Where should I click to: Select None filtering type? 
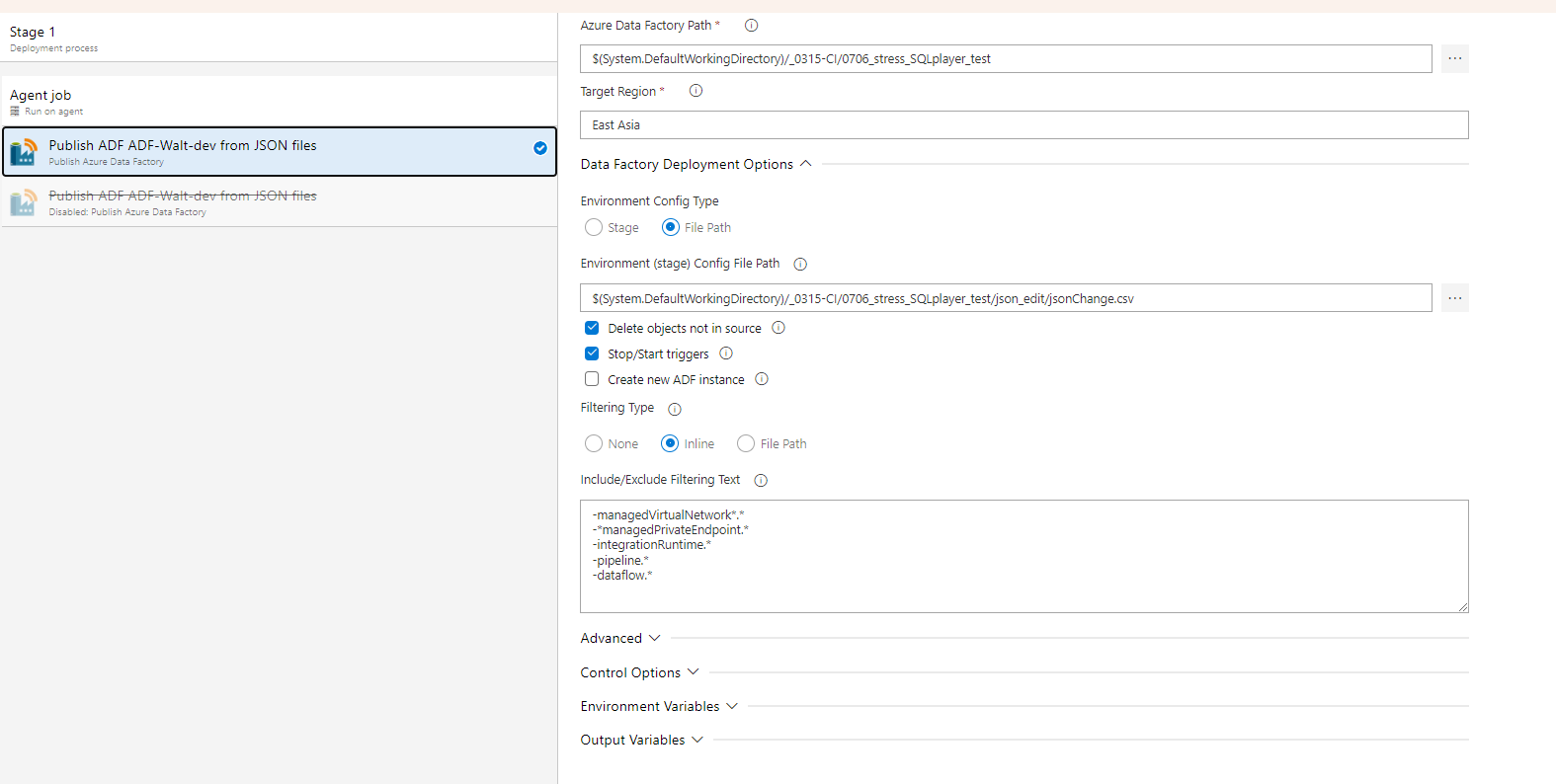(594, 443)
